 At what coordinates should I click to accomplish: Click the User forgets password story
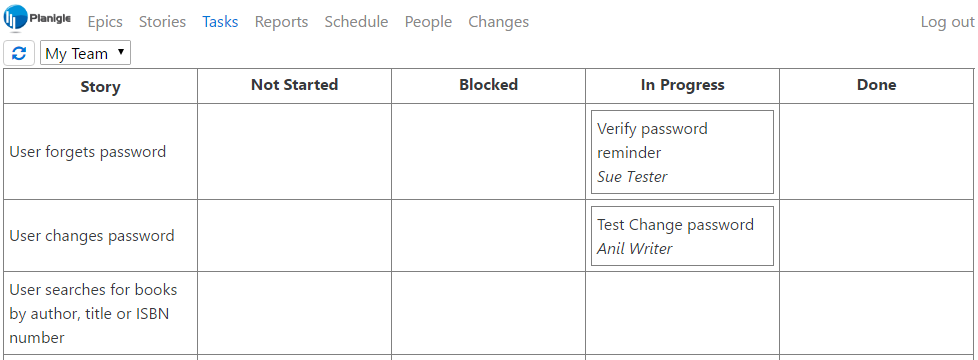tap(87, 152)
